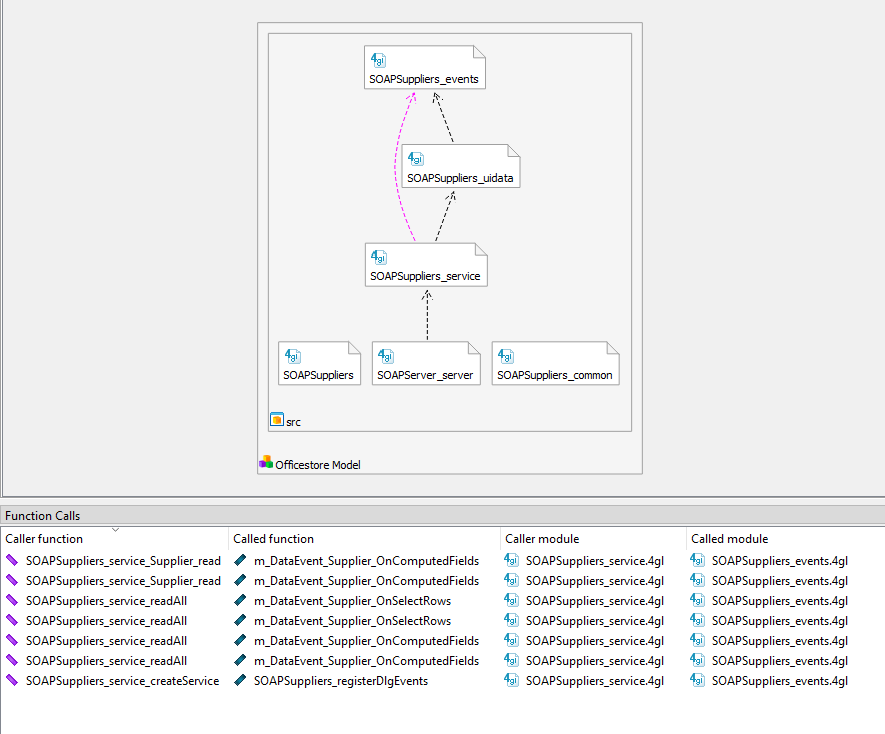The height and width of the screenshot is (734, 885).
Task: Click the 4gl icon on SOAPSuppliers_service node
Action: pyautogui.click(x=379, y=257)
